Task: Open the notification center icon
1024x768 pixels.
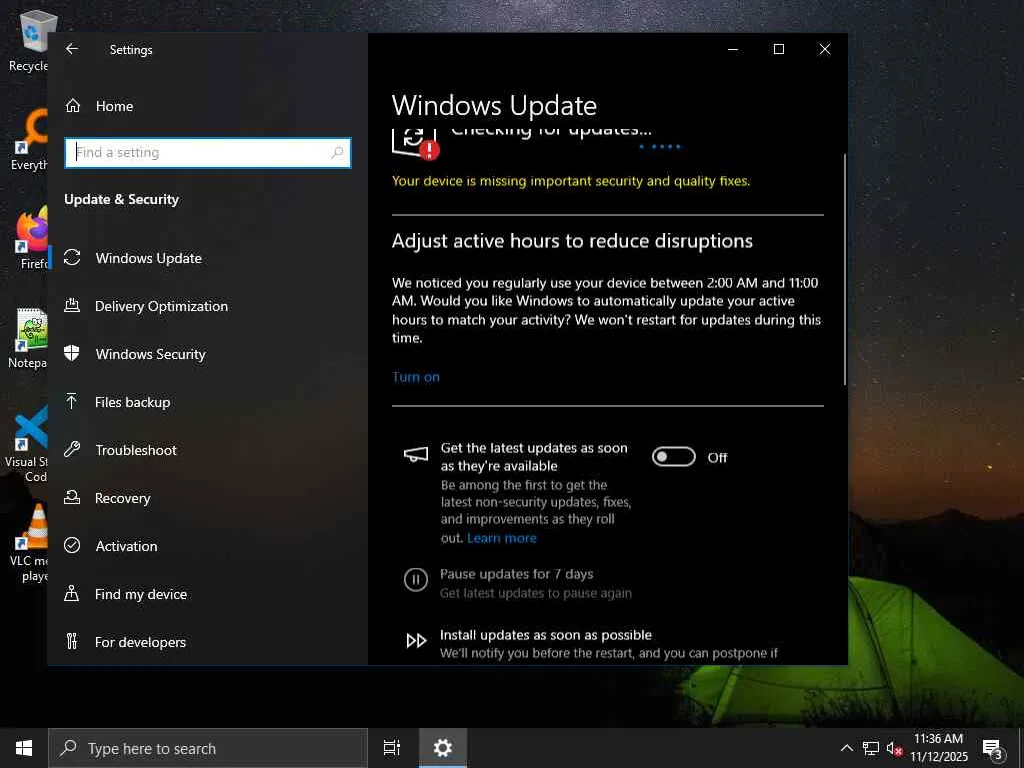Action: point(992,748)
